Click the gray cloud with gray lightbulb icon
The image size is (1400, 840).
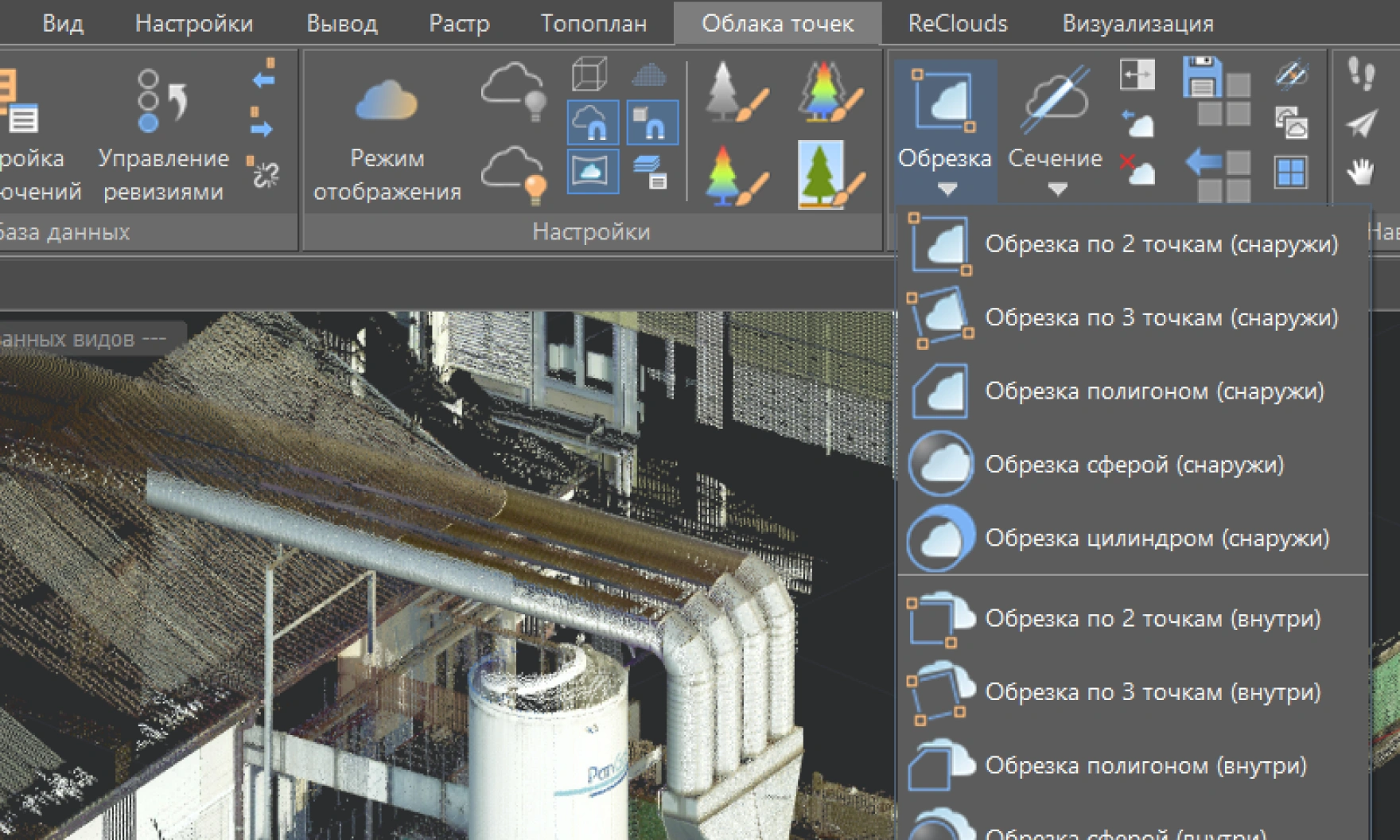[514, 90]
